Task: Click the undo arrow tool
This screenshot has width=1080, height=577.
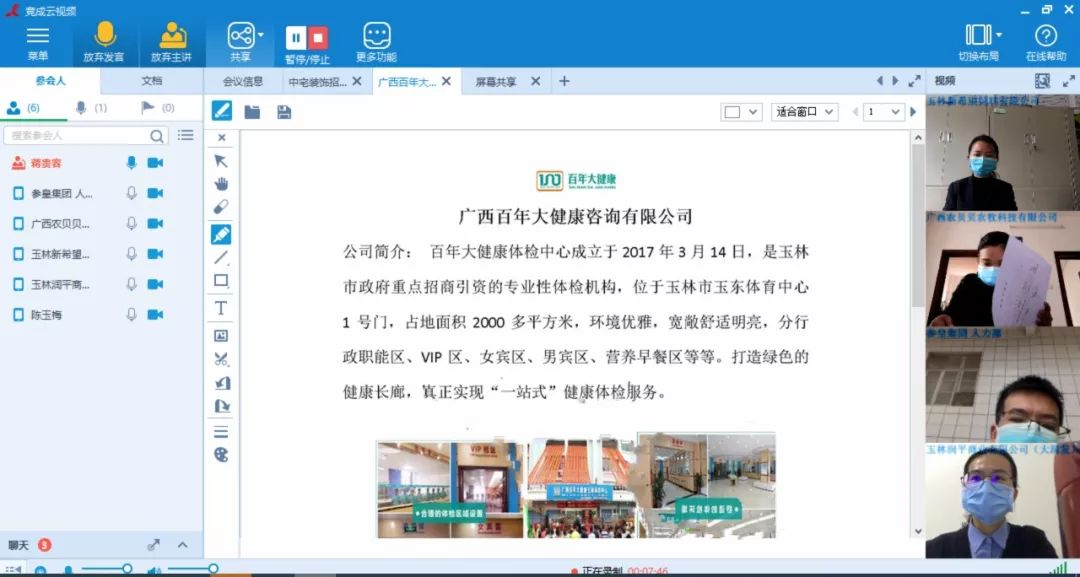Action: (x=222, y=383)
